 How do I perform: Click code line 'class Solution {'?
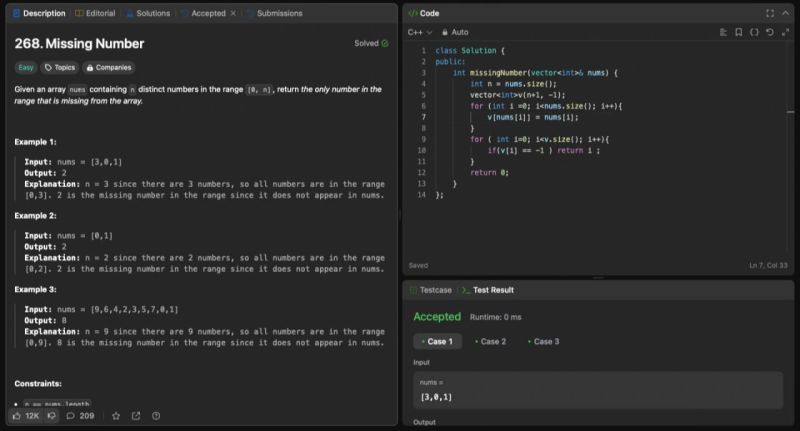[x=470, y=50]
